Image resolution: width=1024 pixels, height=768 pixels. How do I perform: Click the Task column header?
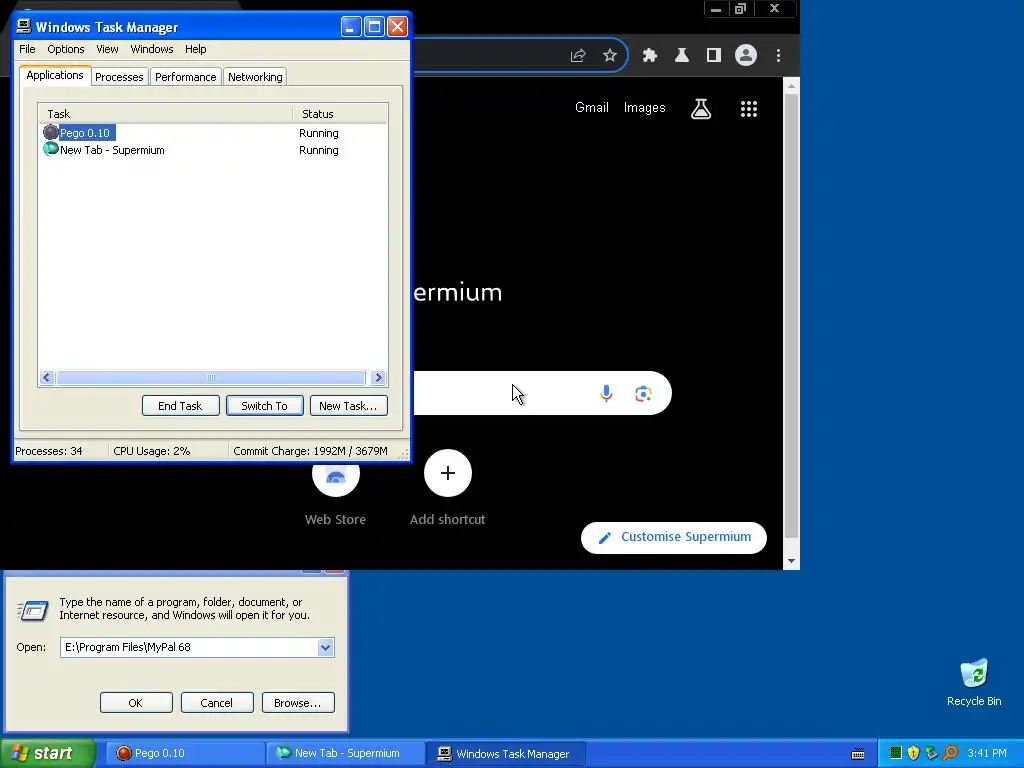point(166,114)
